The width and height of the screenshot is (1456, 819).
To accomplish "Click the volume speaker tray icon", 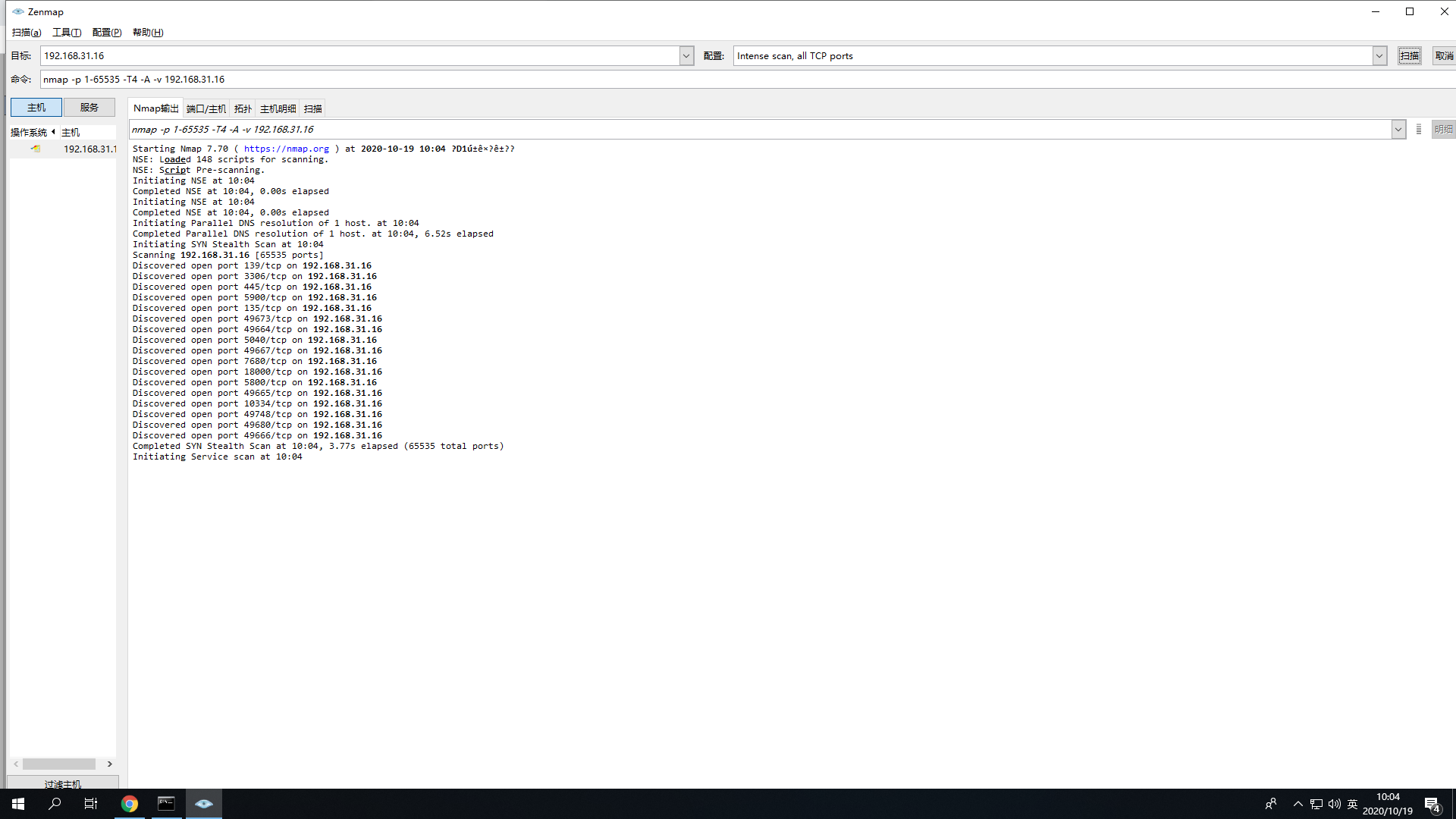I will pyautogui.click(x=1335, y=804).
